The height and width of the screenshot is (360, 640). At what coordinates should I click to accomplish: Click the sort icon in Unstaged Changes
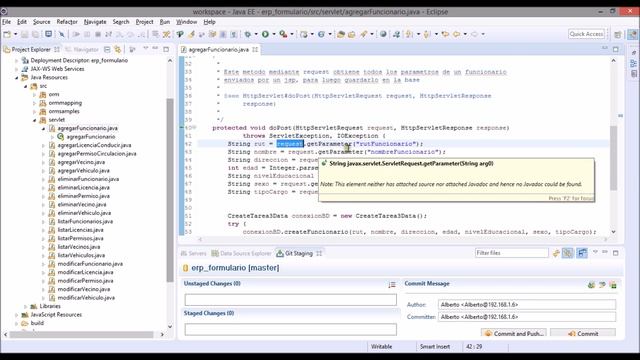tap(392, 284)
